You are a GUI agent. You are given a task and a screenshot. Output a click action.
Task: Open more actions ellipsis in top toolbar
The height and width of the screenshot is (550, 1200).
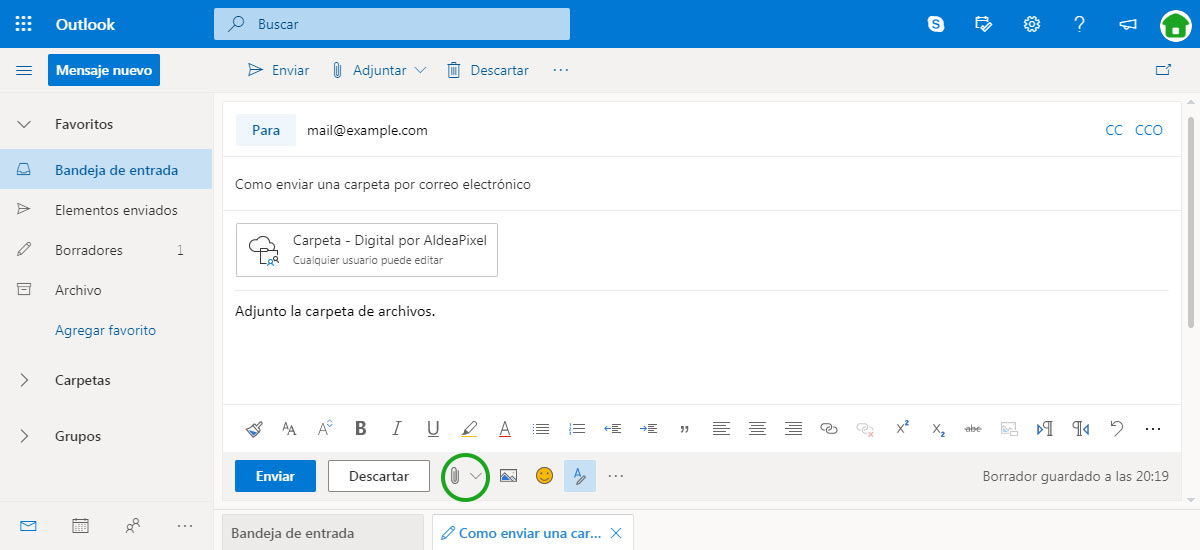pyautogui.click(x=560, y=70)
